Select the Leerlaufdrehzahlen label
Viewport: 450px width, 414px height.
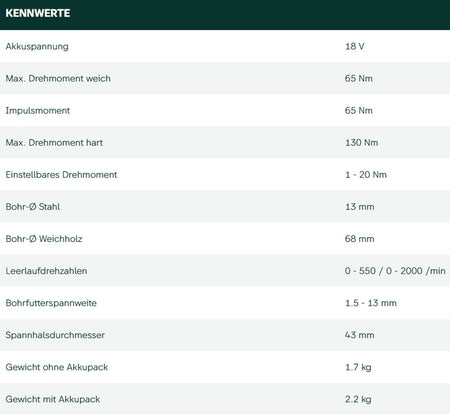46,271
